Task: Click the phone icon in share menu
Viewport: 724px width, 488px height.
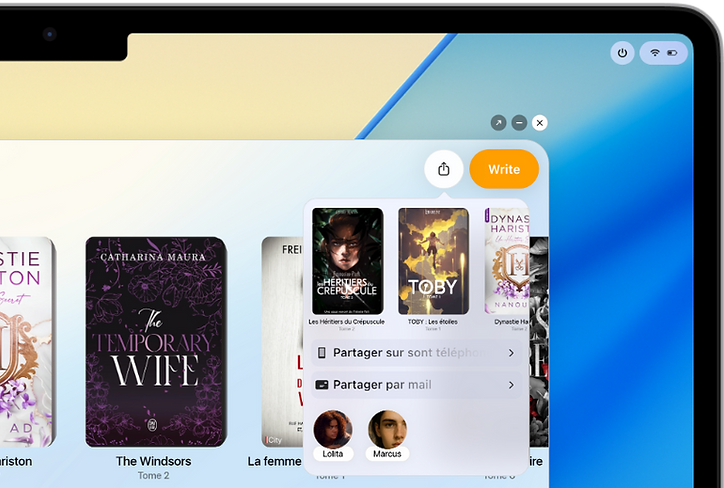Action: [x=322, y=353]
